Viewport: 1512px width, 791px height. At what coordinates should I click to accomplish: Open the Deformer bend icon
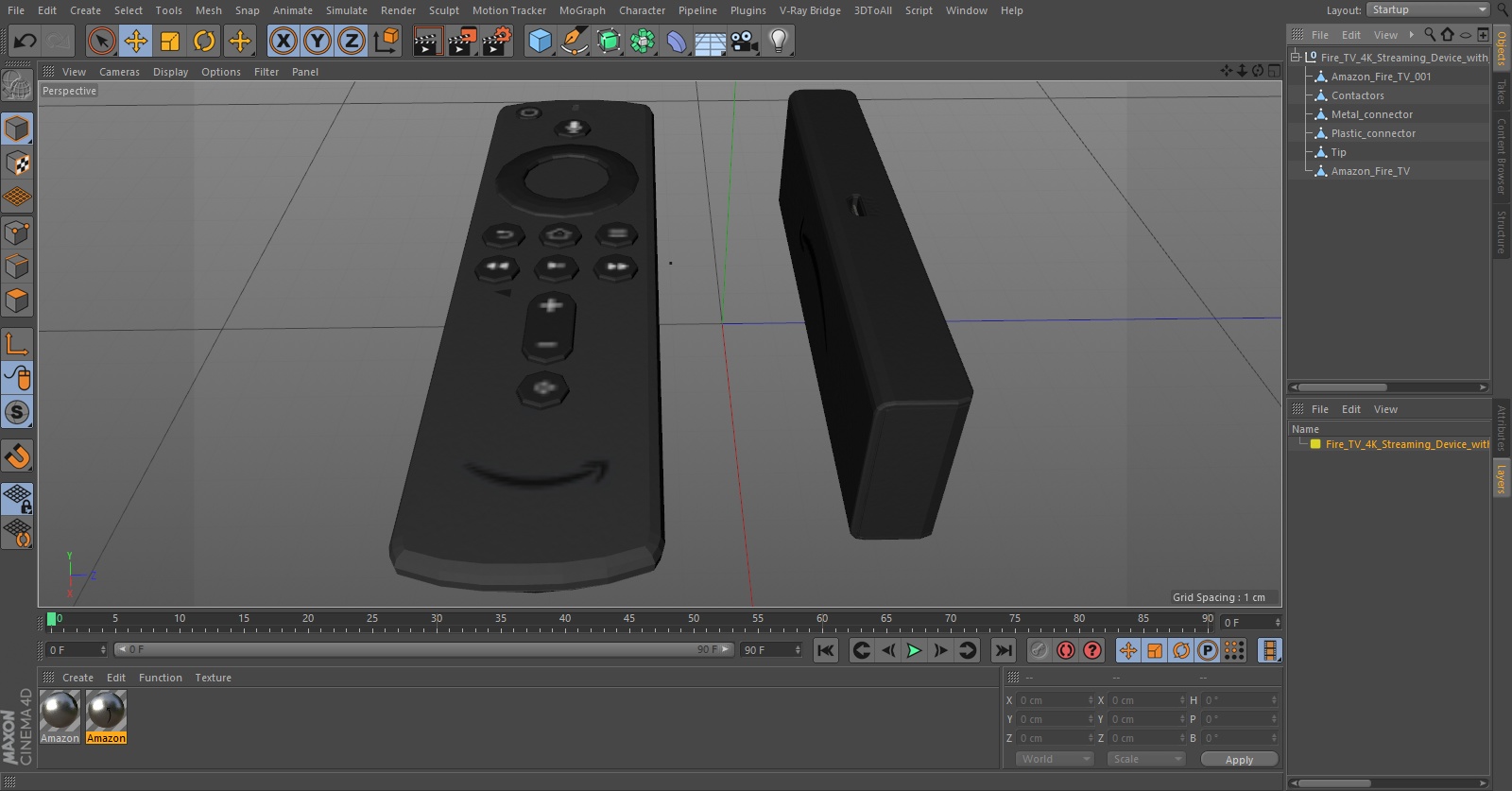[x=677, y=41]
